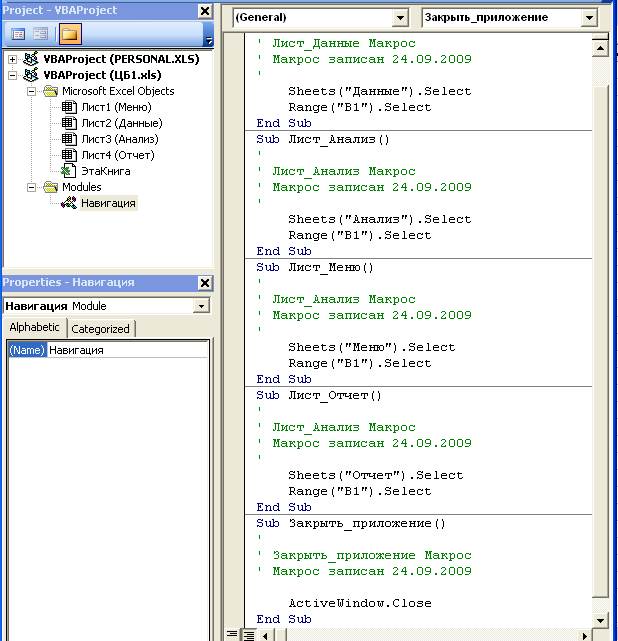
Task: Click Microsoft Excel Objects folder icon
Action: click(51, 91)
